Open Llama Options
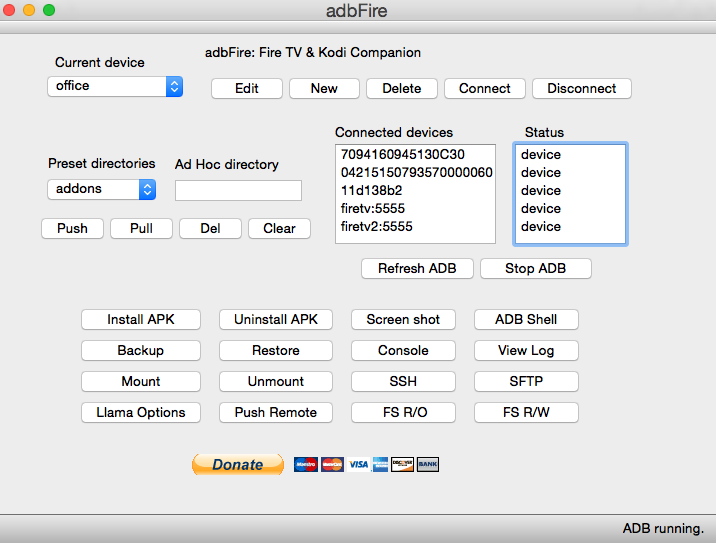 pos(141,413)
